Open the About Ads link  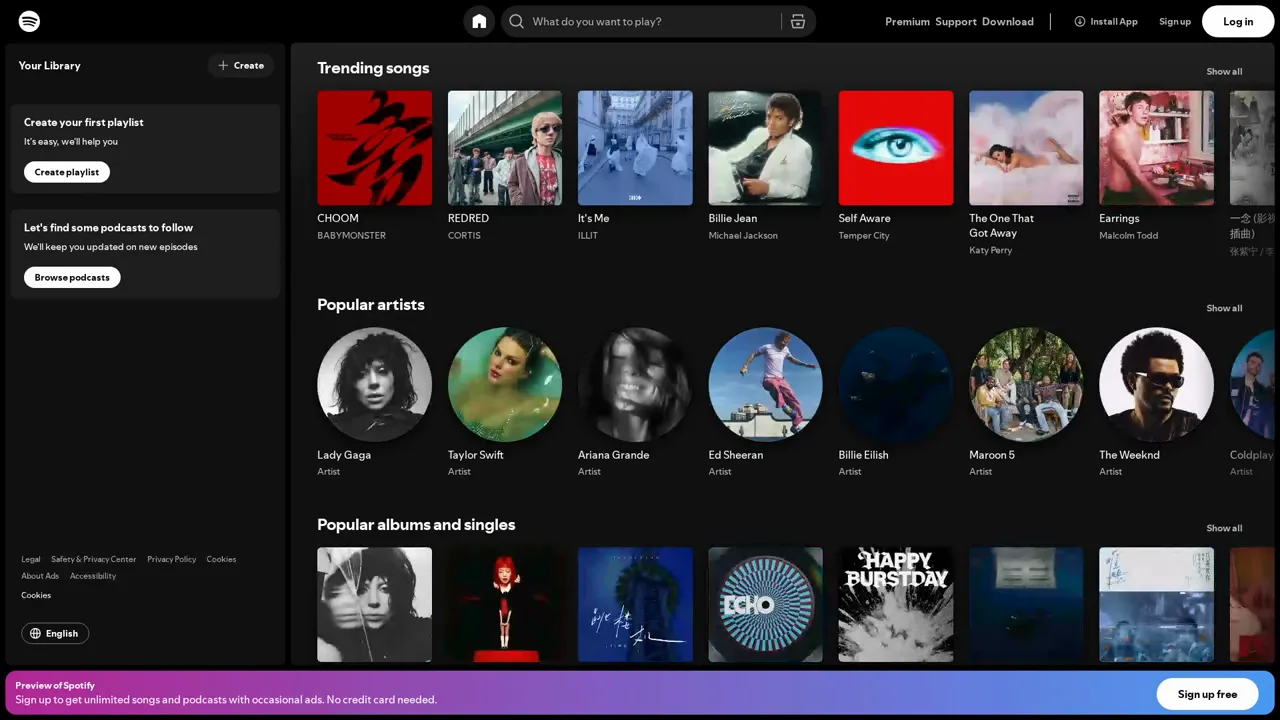[x=40, y=576]
